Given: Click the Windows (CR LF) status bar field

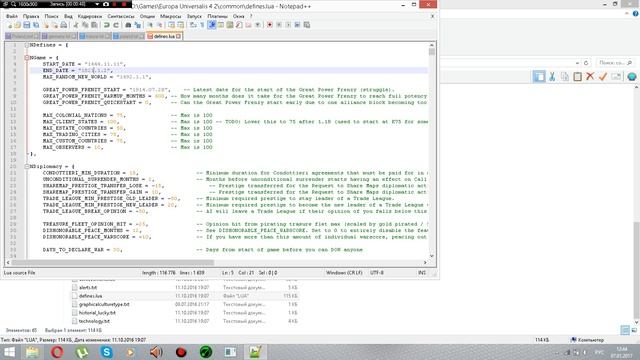Looking at the screenshot, I should pos(344,273).
